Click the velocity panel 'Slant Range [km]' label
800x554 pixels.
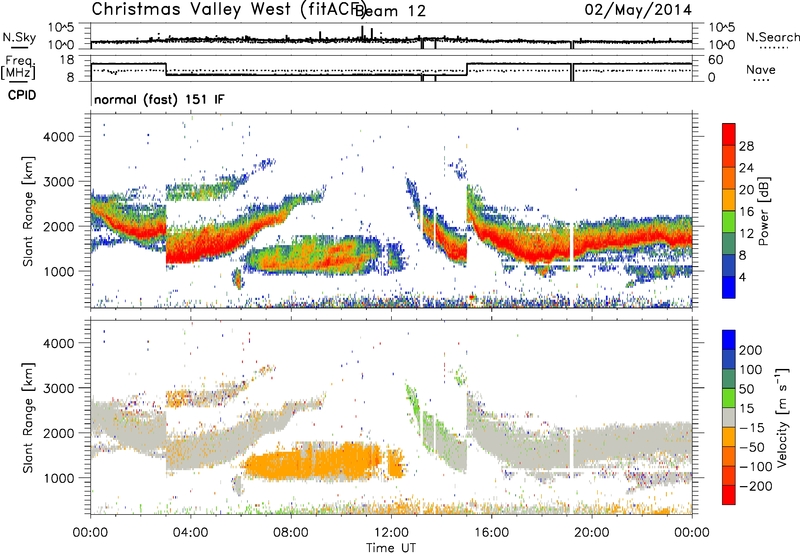(x=28, y=418)
